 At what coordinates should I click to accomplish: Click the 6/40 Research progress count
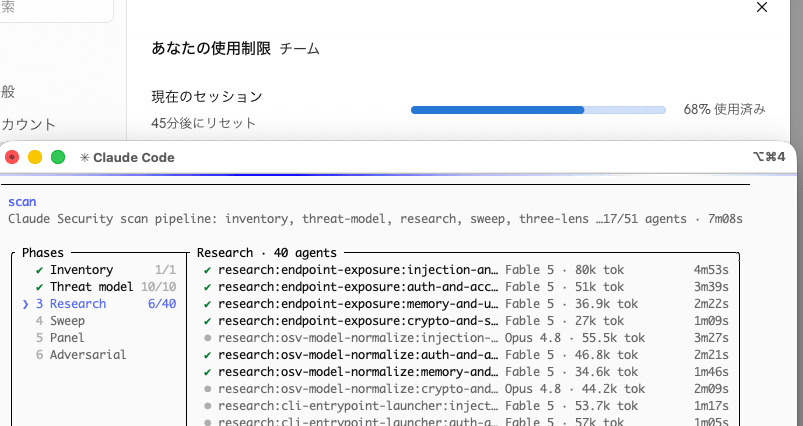click(162, 304)
